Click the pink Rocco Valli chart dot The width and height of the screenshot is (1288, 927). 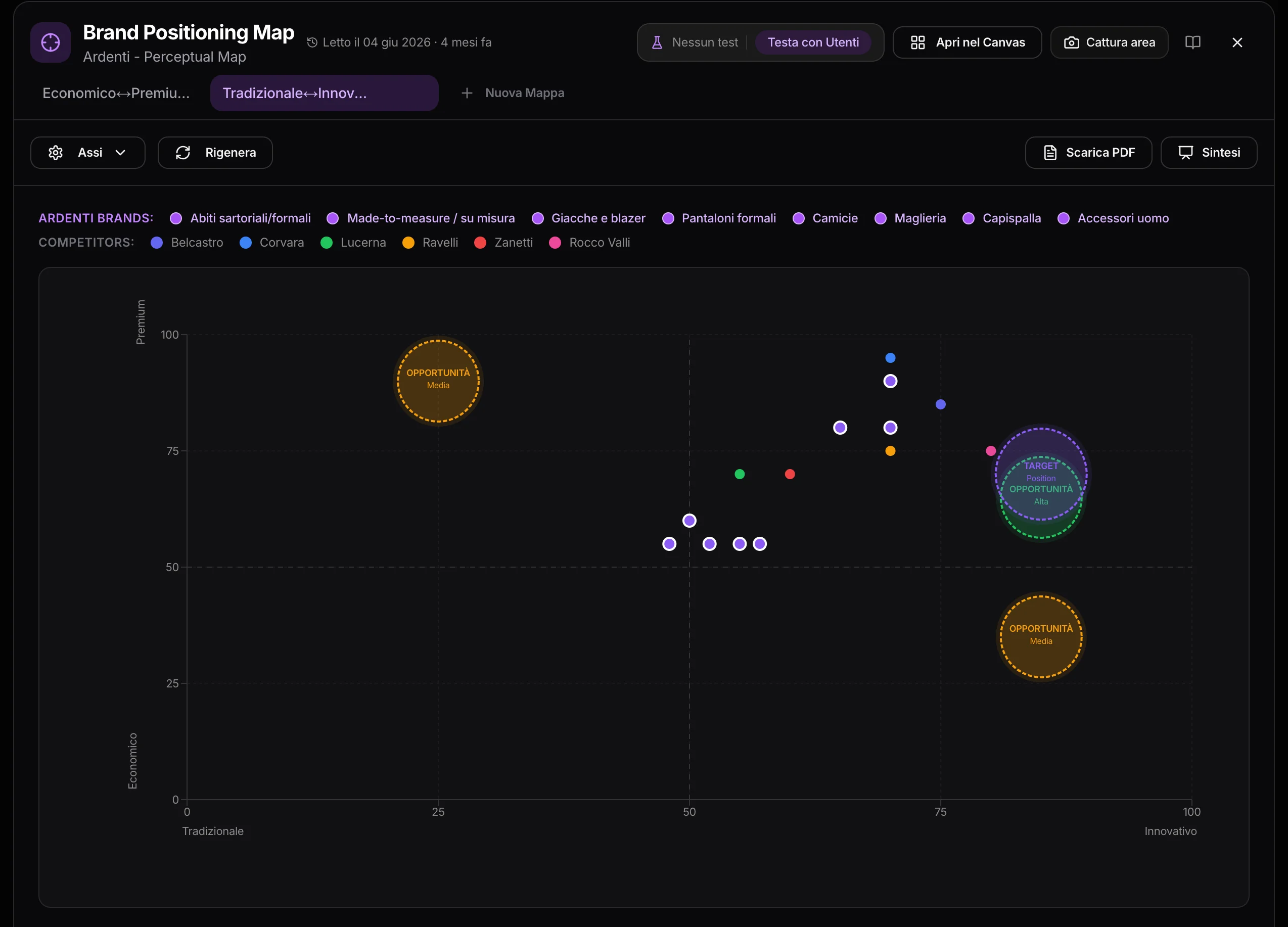(990, 451)
